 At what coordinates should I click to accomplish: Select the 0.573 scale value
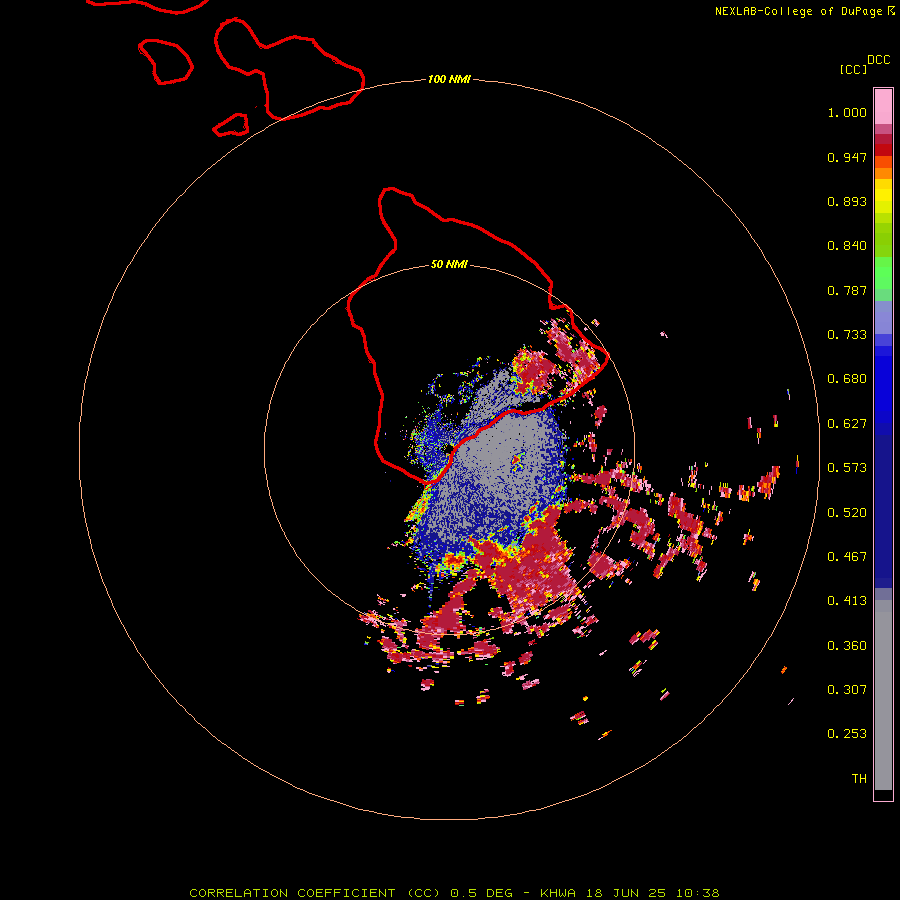pyautogui.click(x=847, y=468)
